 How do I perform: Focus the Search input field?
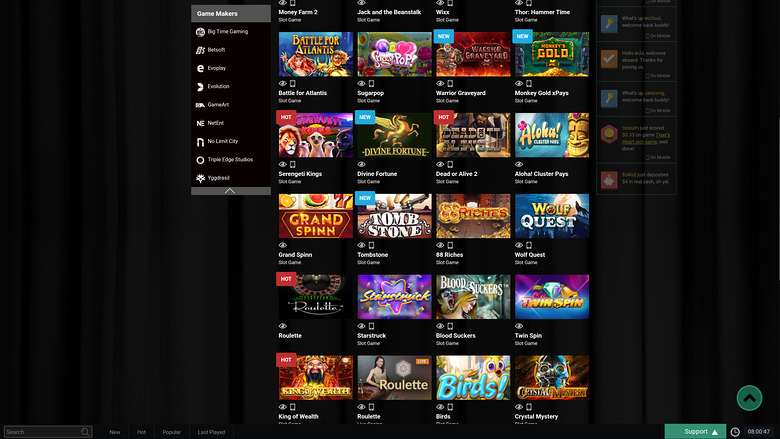click(48, 432)
